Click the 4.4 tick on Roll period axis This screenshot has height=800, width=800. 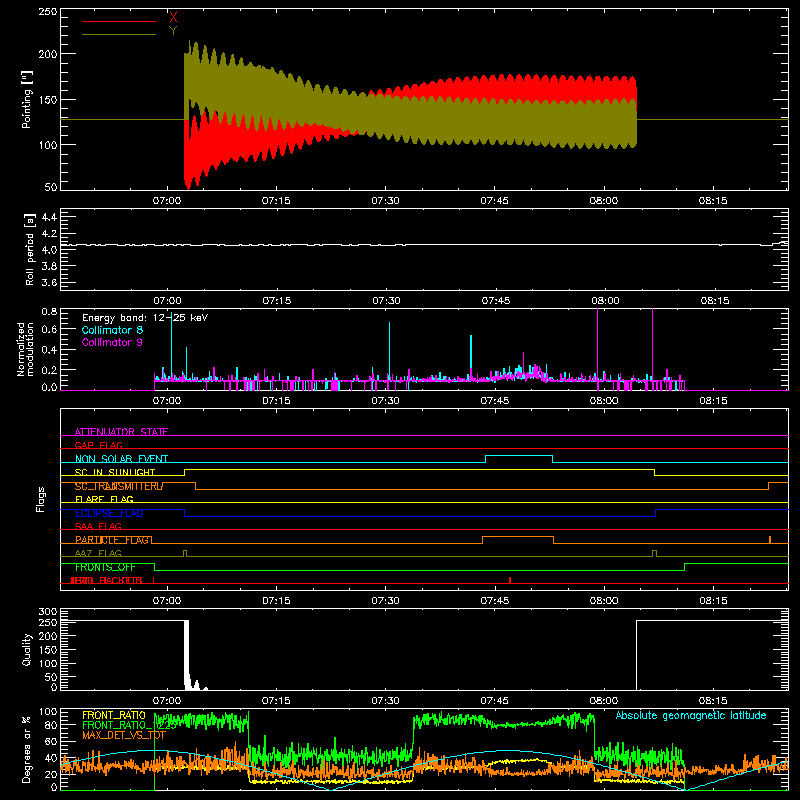click(x=49, y=217)
